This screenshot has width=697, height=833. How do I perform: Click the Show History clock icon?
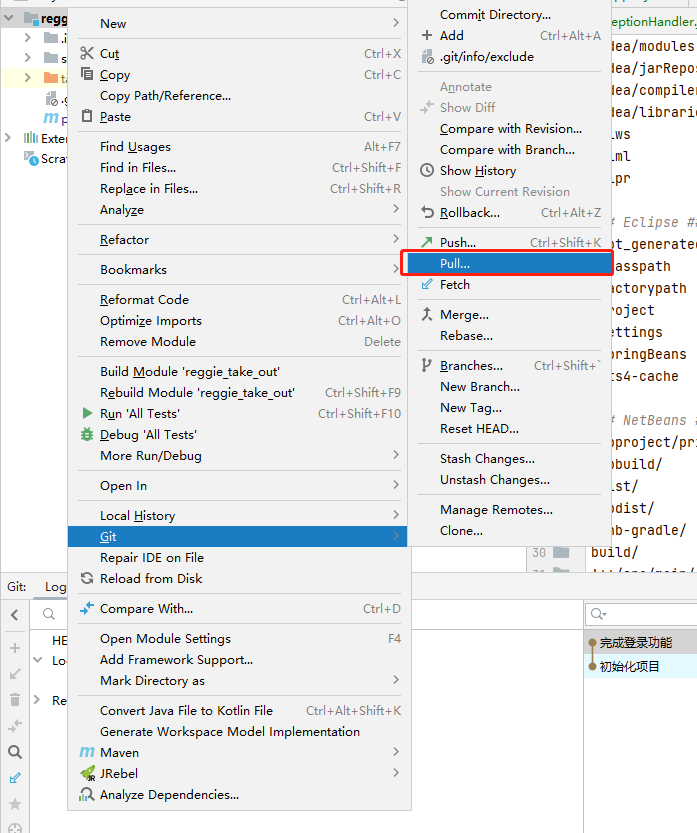coord(427,170)
